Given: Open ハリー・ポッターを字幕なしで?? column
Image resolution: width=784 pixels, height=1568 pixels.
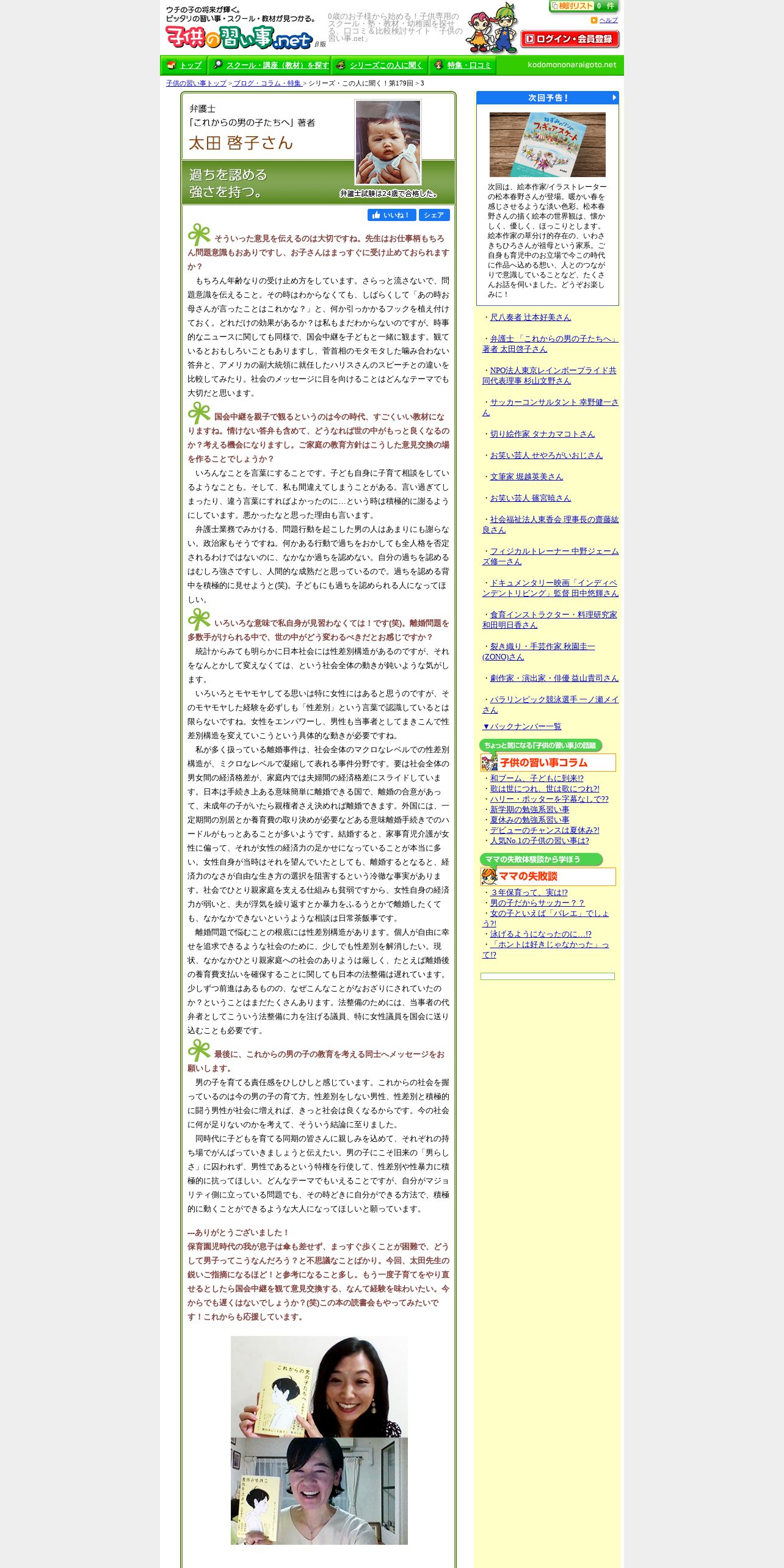Looking at the screenshot, I should click(550, 799).
